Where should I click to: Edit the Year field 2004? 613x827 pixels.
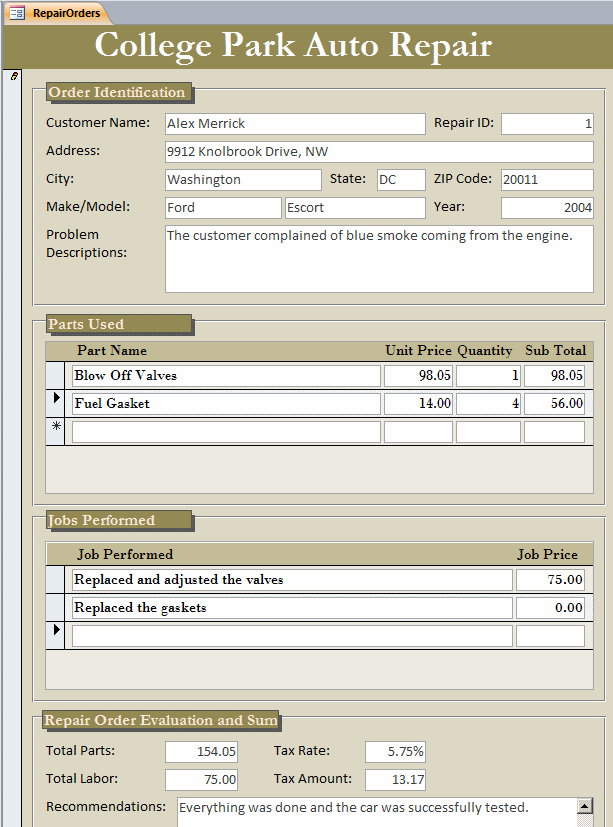[x=547, y=208]
